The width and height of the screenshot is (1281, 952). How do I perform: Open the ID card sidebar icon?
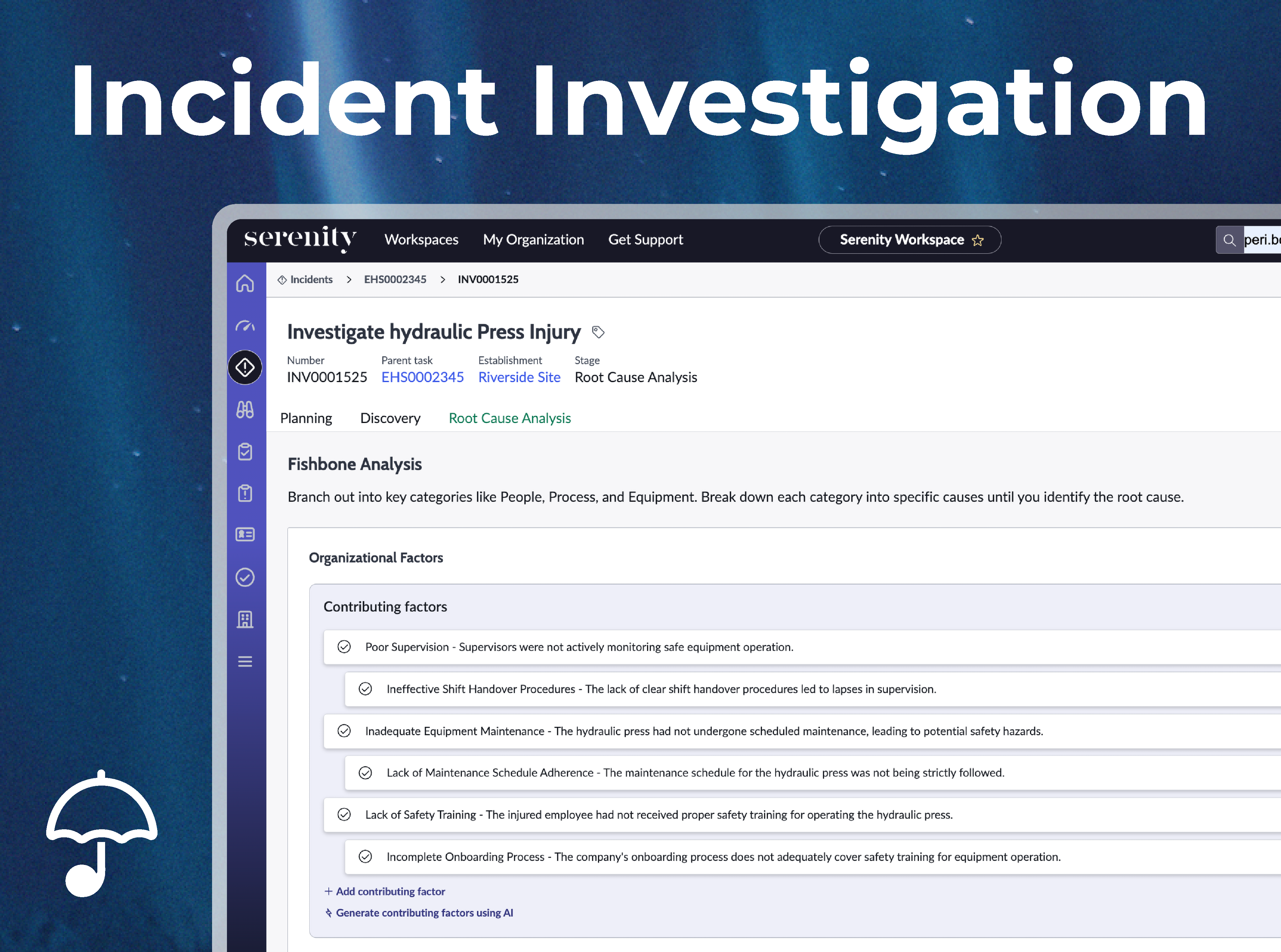point(245,535)
